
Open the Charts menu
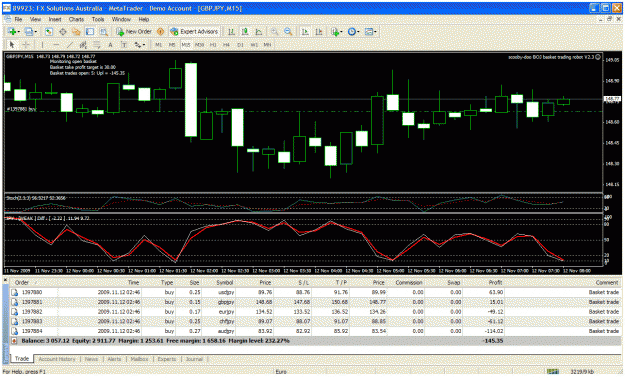tap(76, 19)
